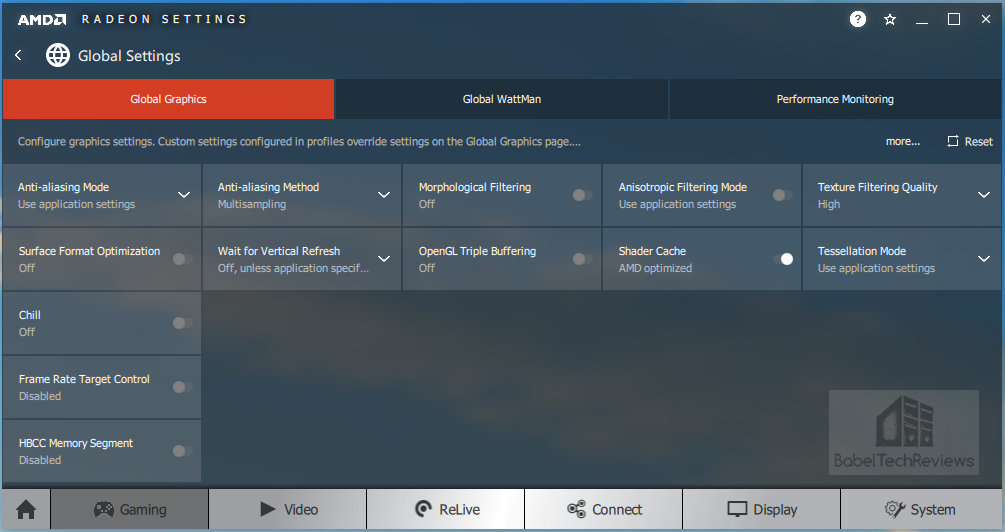Screen dimensions: 1005x532
Task: Click the Global Settings globe icon
Action: [58, 55]
